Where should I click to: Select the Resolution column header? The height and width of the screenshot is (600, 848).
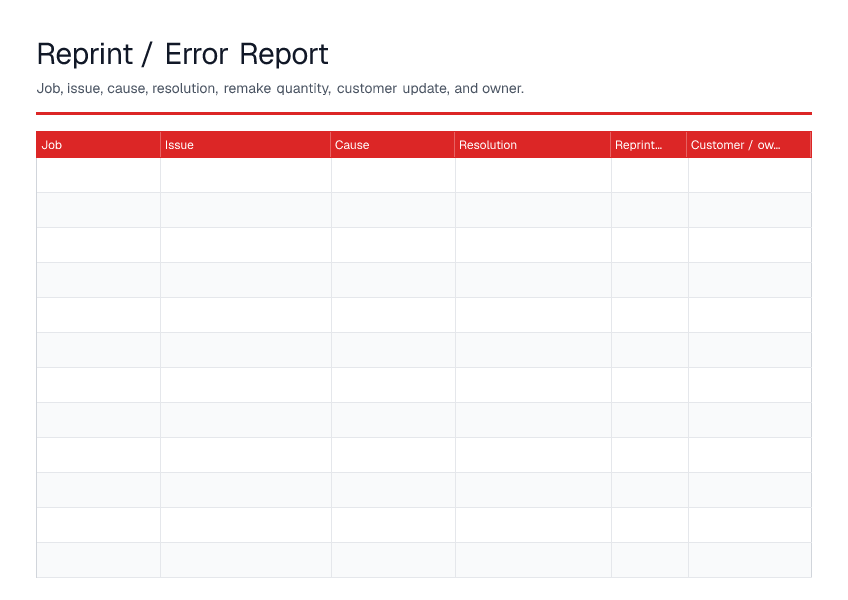click(x=533, y=145)
